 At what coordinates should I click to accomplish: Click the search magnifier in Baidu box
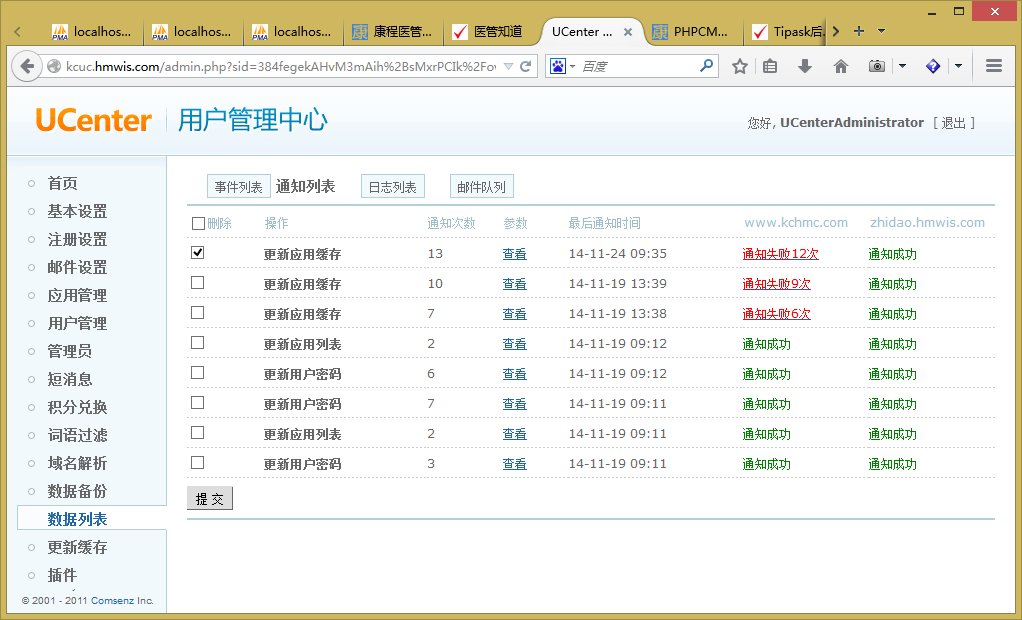(707, 66)
